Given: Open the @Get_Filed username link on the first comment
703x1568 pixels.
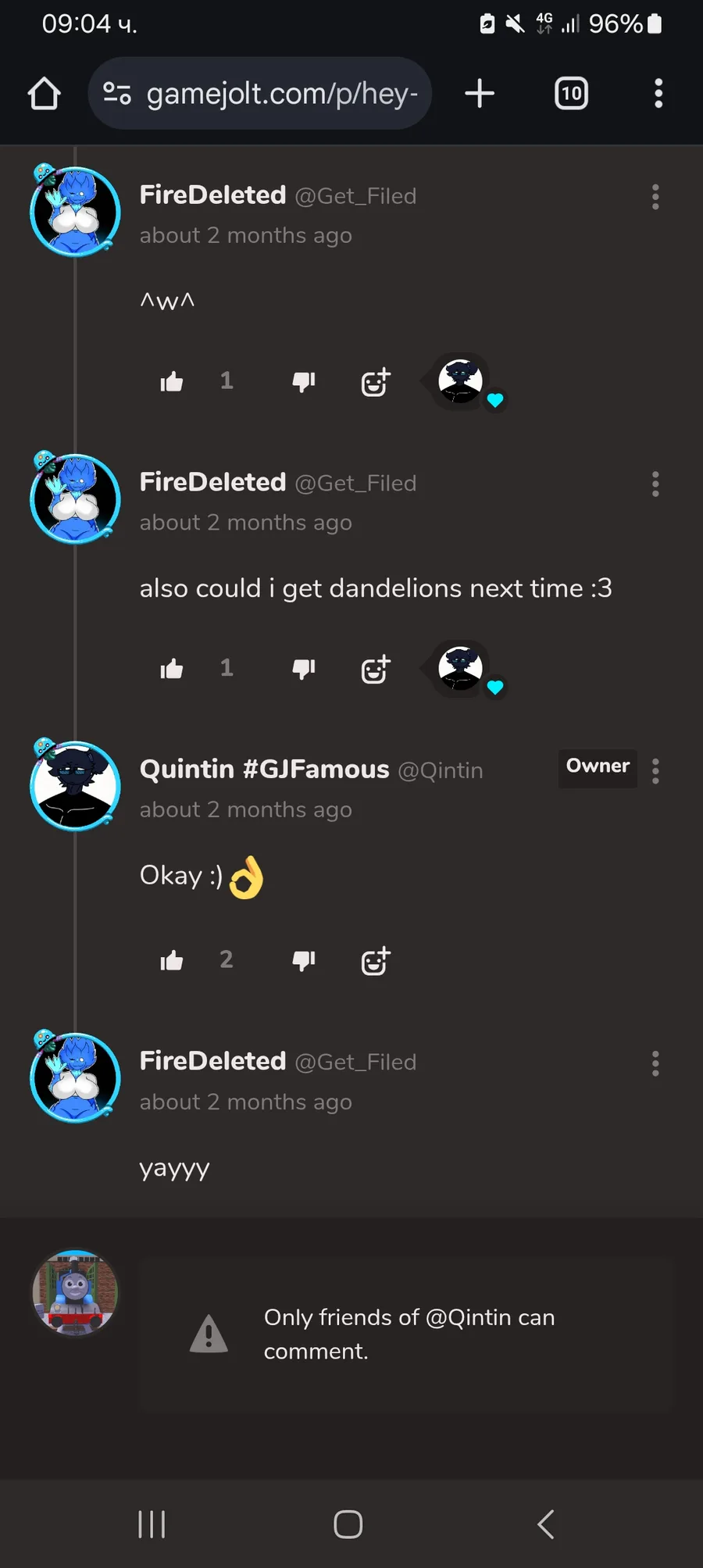Looking at the screenshot, I should click(355, 196).
